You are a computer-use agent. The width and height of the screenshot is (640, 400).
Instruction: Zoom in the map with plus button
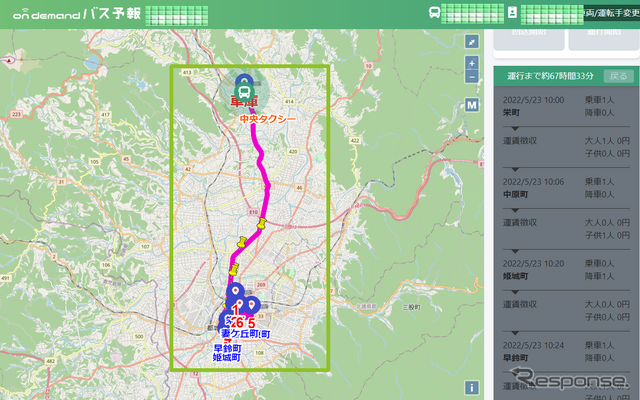point(472,63)
